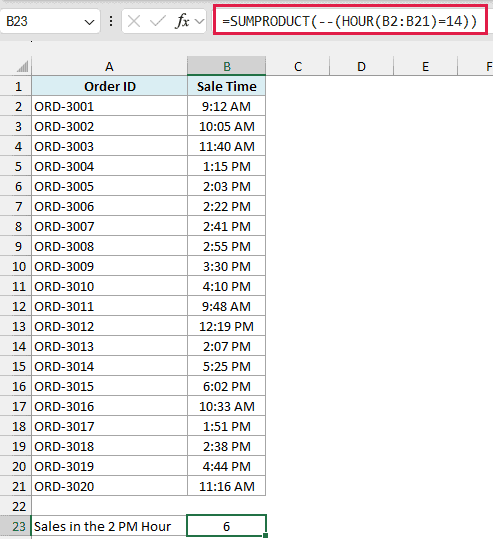This screenshot has height=539, width=493.
Task: Select the 4:10 PM time cell
Action: (227, 286)
